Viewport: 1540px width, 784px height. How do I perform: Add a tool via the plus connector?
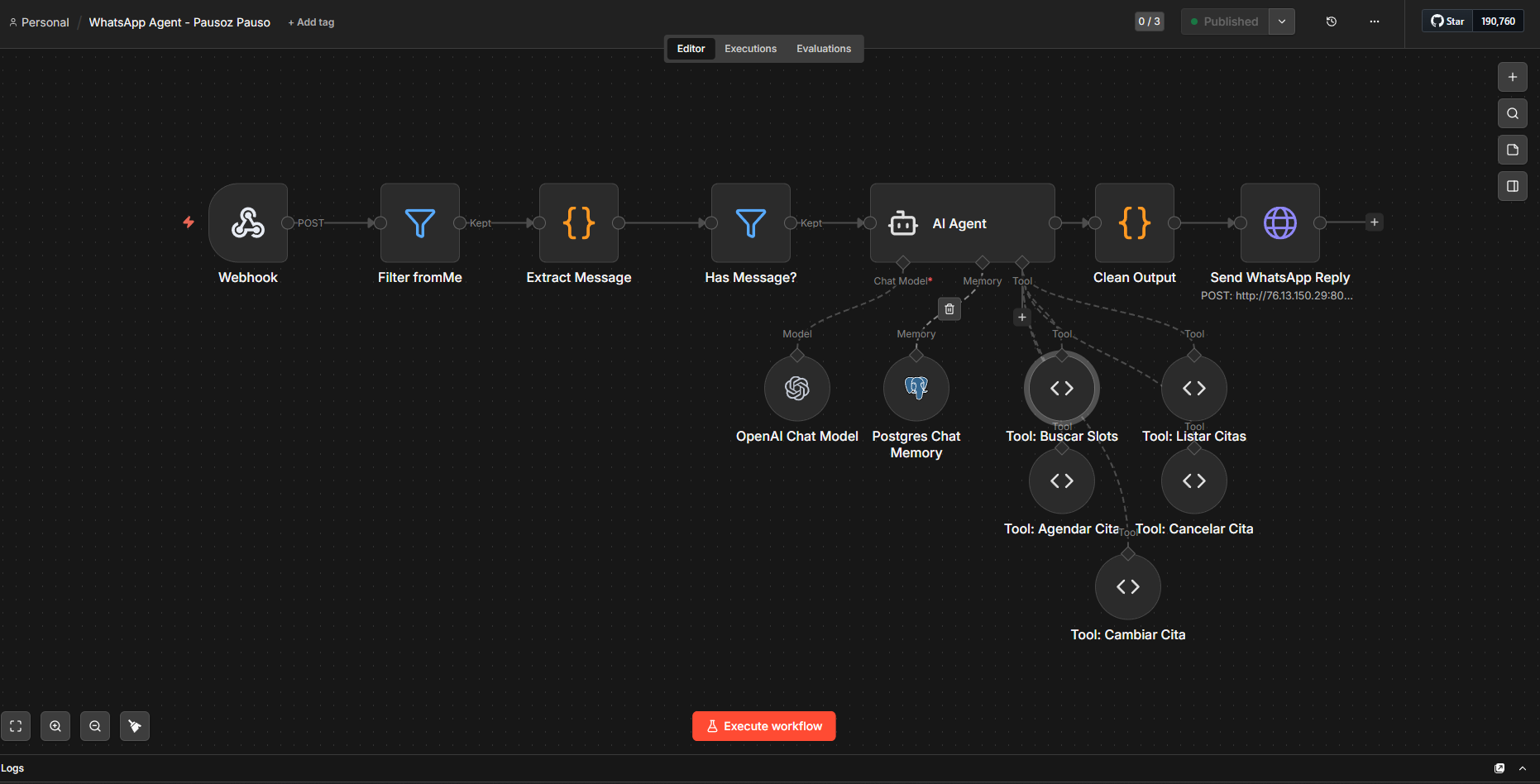coord(1022,317)
